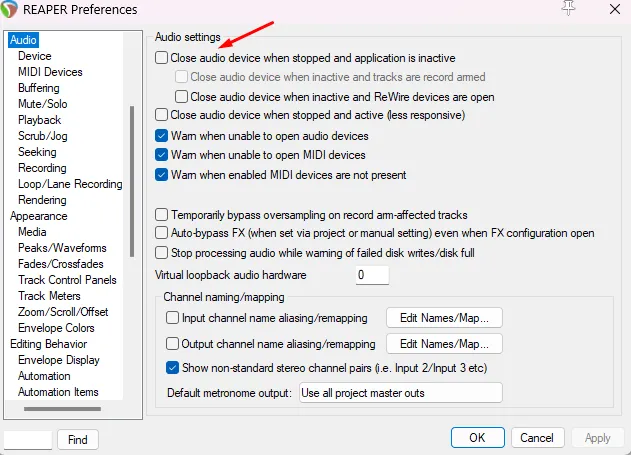
Task: Uncheck warn when unable to open MIDI devices
Action: pyautogui.click(x=161, y=155)
